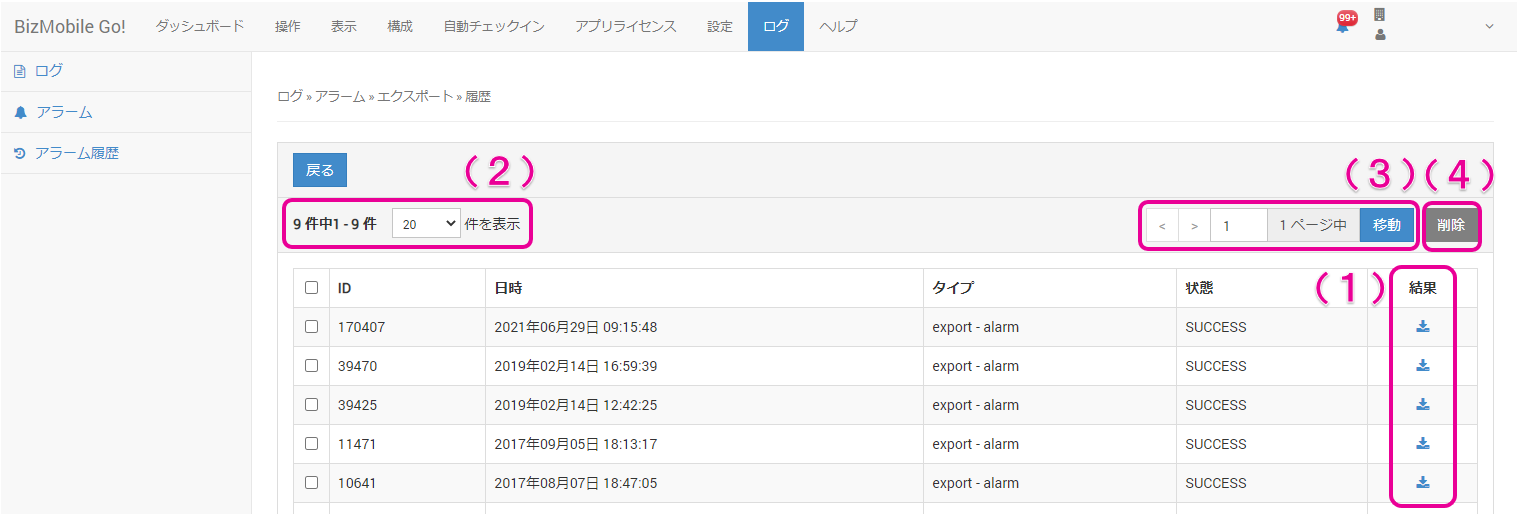Open the ダッシュボード menu item
Screen dimensions: 1519x517
pos(200,26)
